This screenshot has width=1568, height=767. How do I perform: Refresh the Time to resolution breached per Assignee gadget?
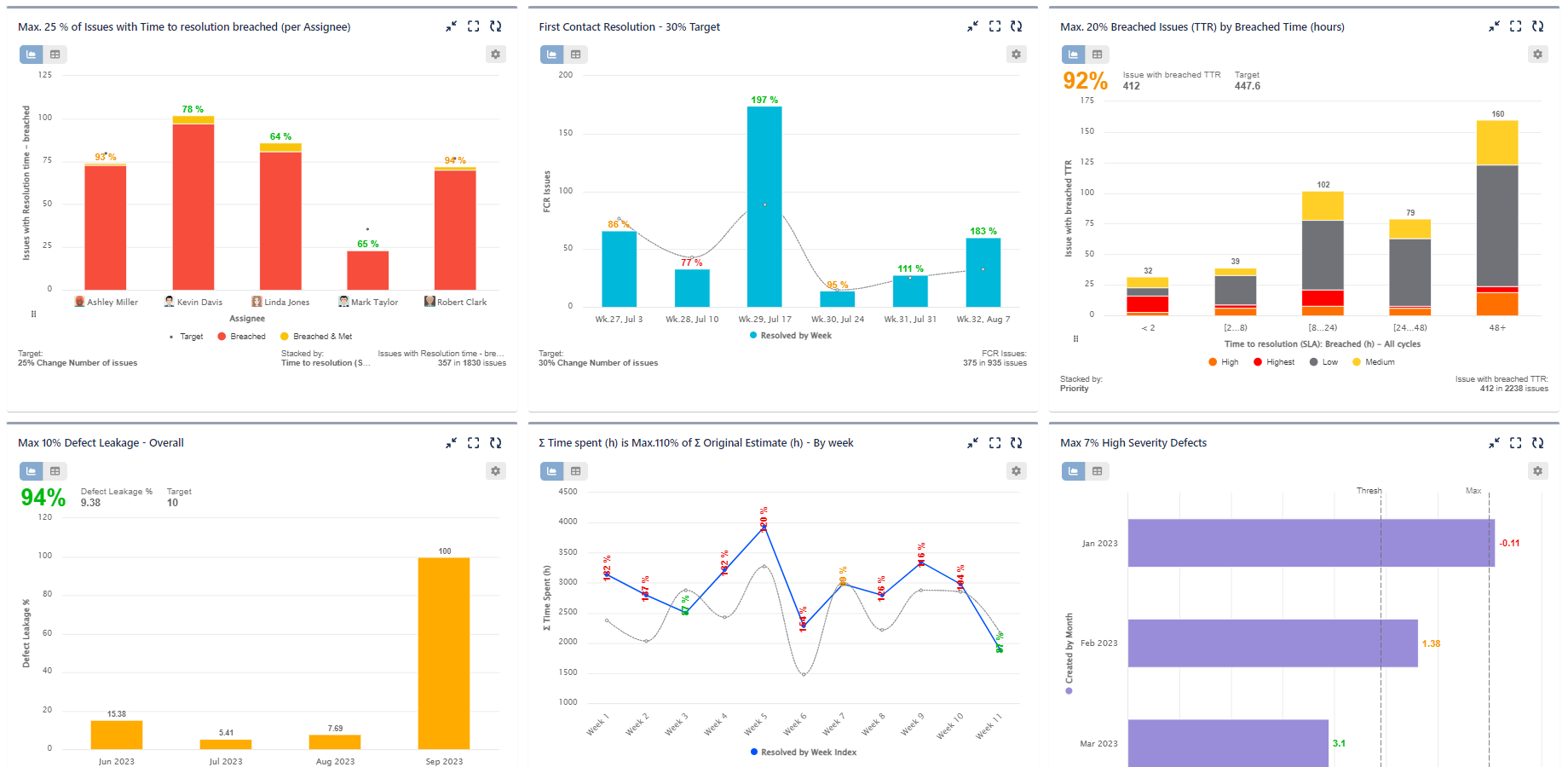(495, 26)
